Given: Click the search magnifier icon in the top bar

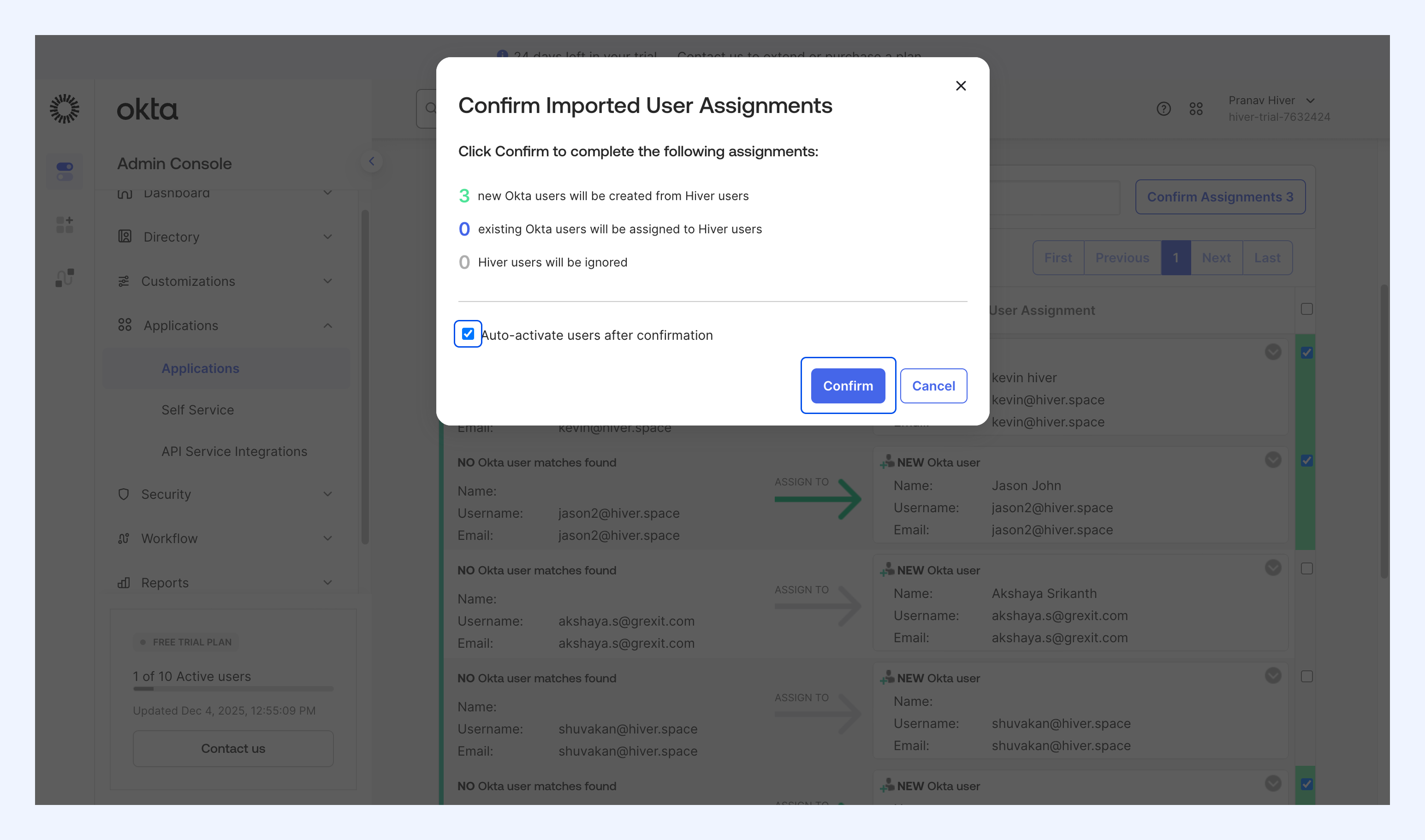Looking at the screenshot, I should [430, 107].
